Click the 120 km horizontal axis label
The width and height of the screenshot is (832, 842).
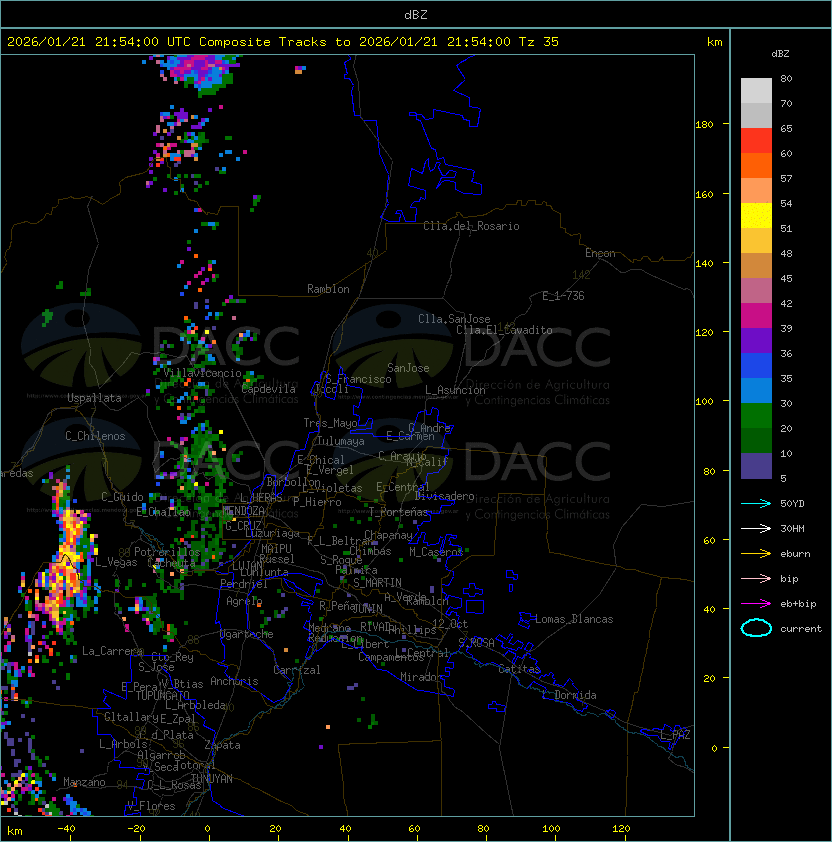[x=621, y=828]
